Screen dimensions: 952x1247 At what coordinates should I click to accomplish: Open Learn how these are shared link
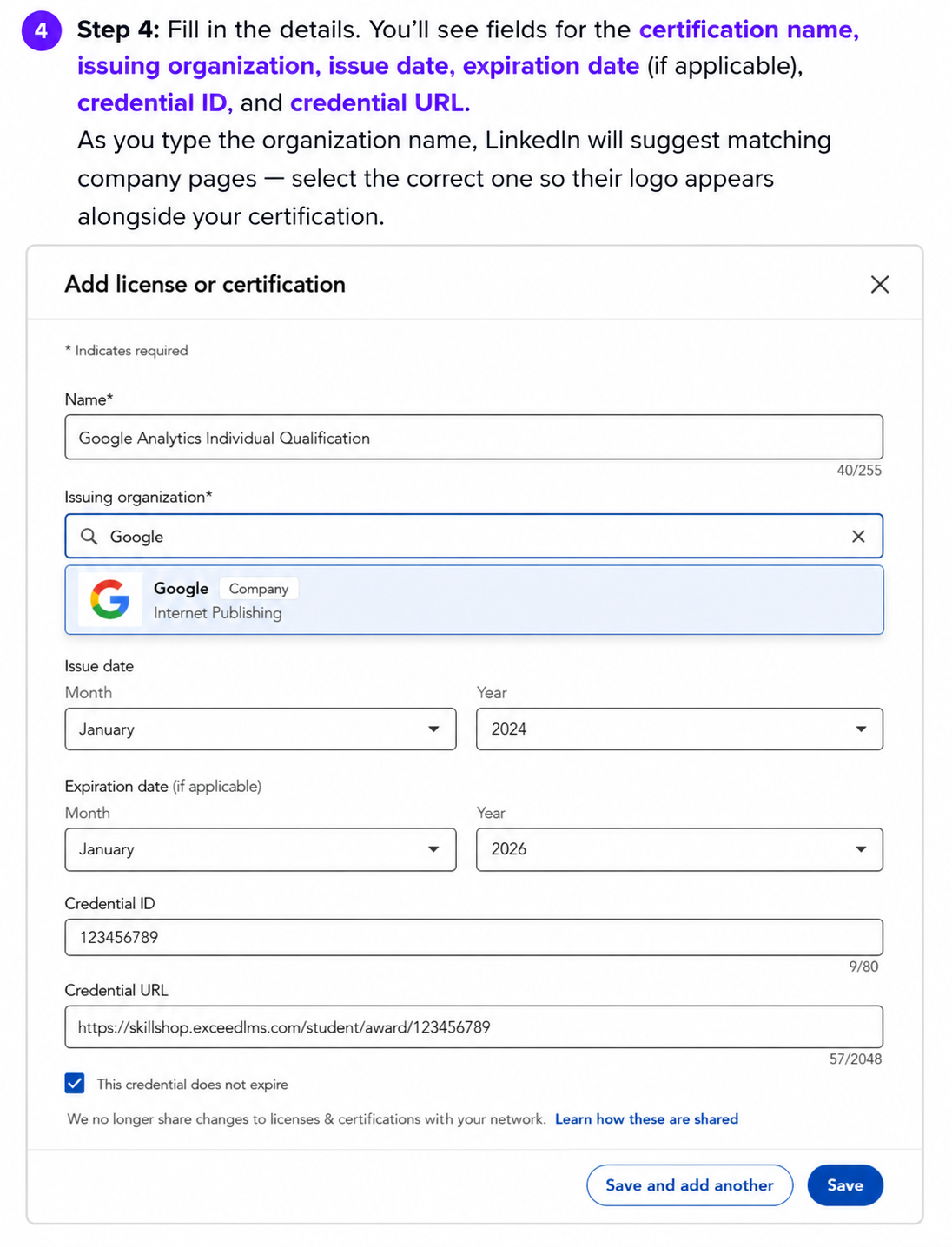[x=646, y=1119]
